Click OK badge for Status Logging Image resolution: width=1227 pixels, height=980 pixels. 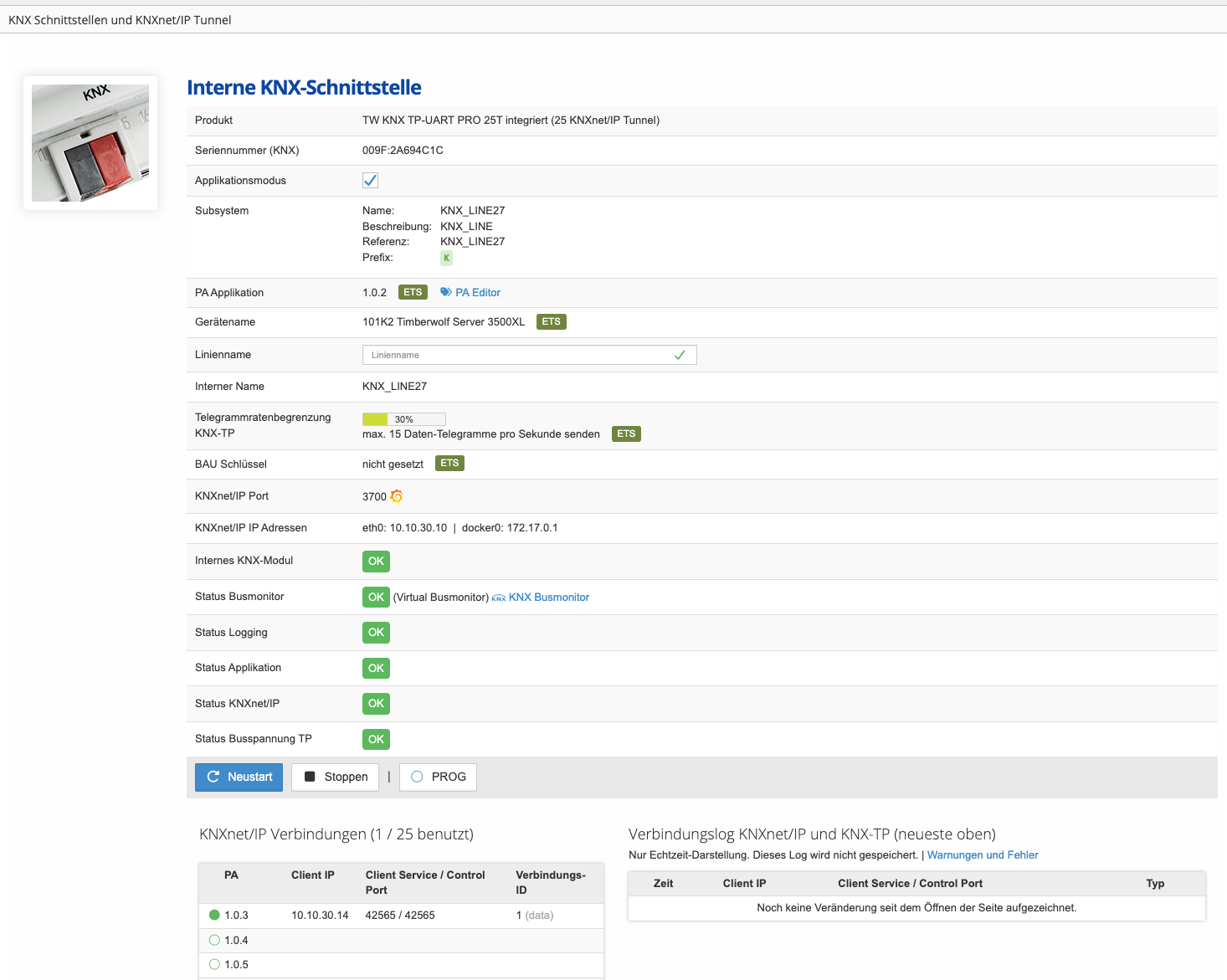(x=376, y=633)
